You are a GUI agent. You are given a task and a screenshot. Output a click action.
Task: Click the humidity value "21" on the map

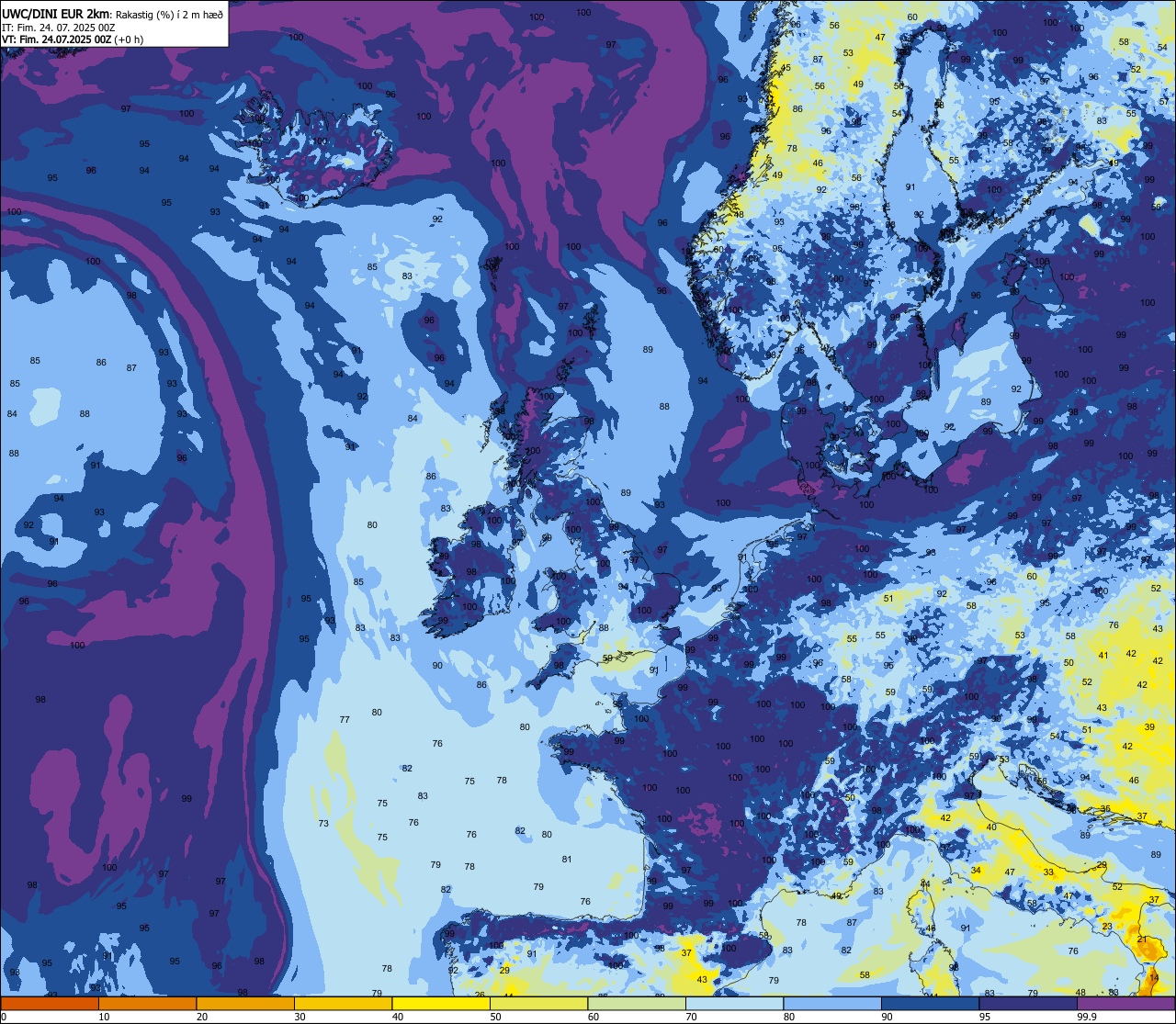point(1143,940)
